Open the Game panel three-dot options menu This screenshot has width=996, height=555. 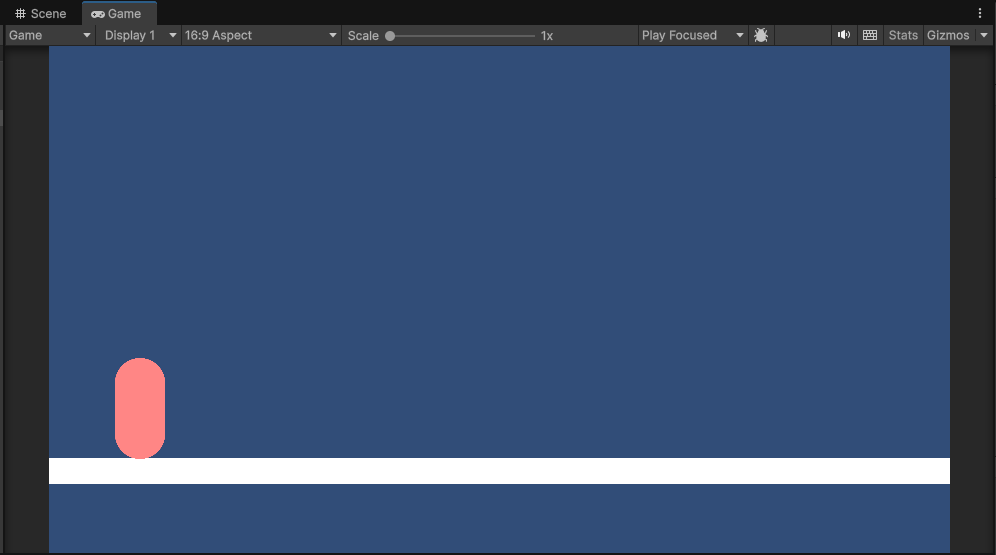(x=979, y=13)
